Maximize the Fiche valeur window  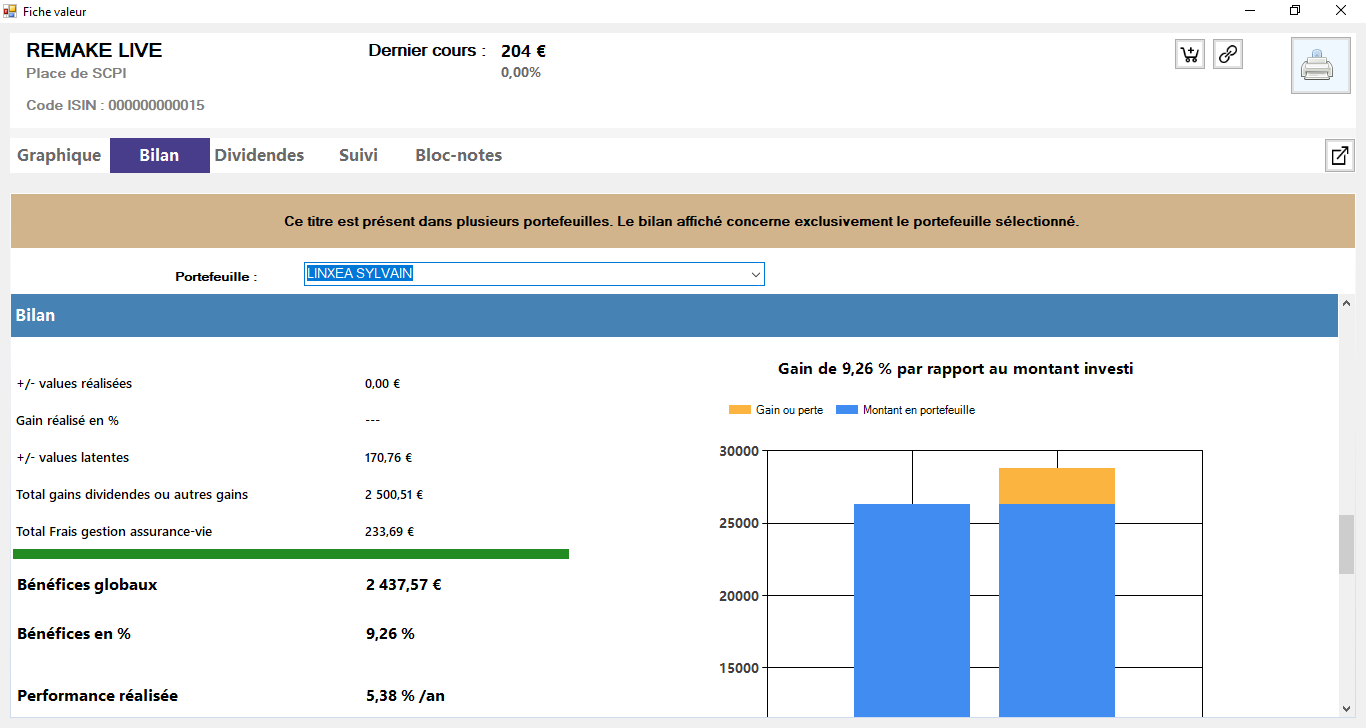click(1295, 10)
